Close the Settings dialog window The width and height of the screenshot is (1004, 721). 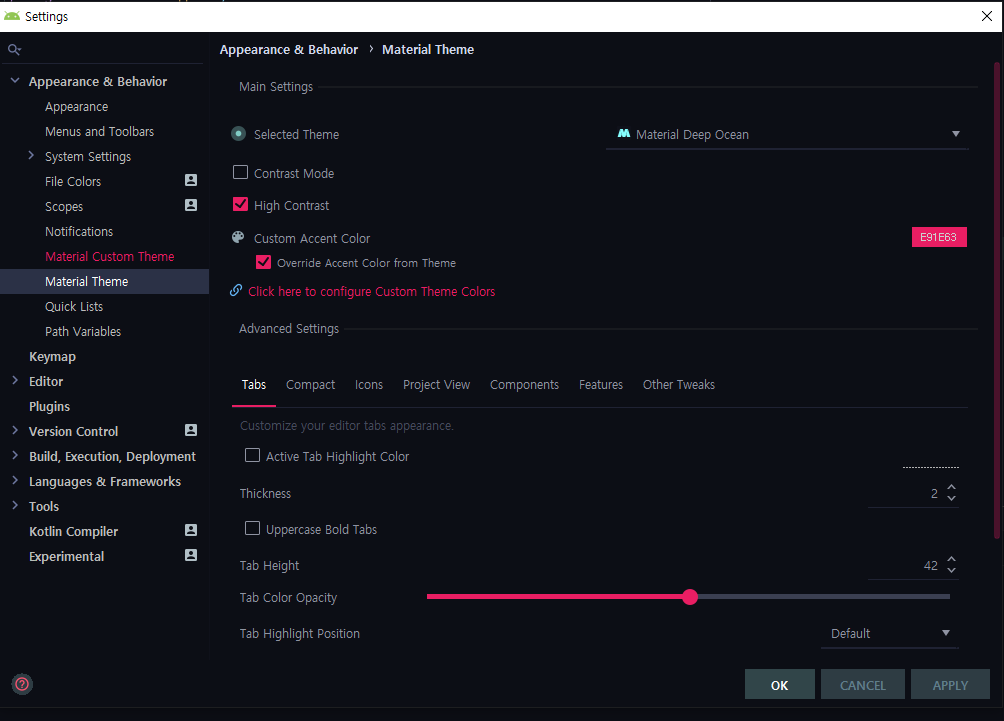tap(987, 16)
